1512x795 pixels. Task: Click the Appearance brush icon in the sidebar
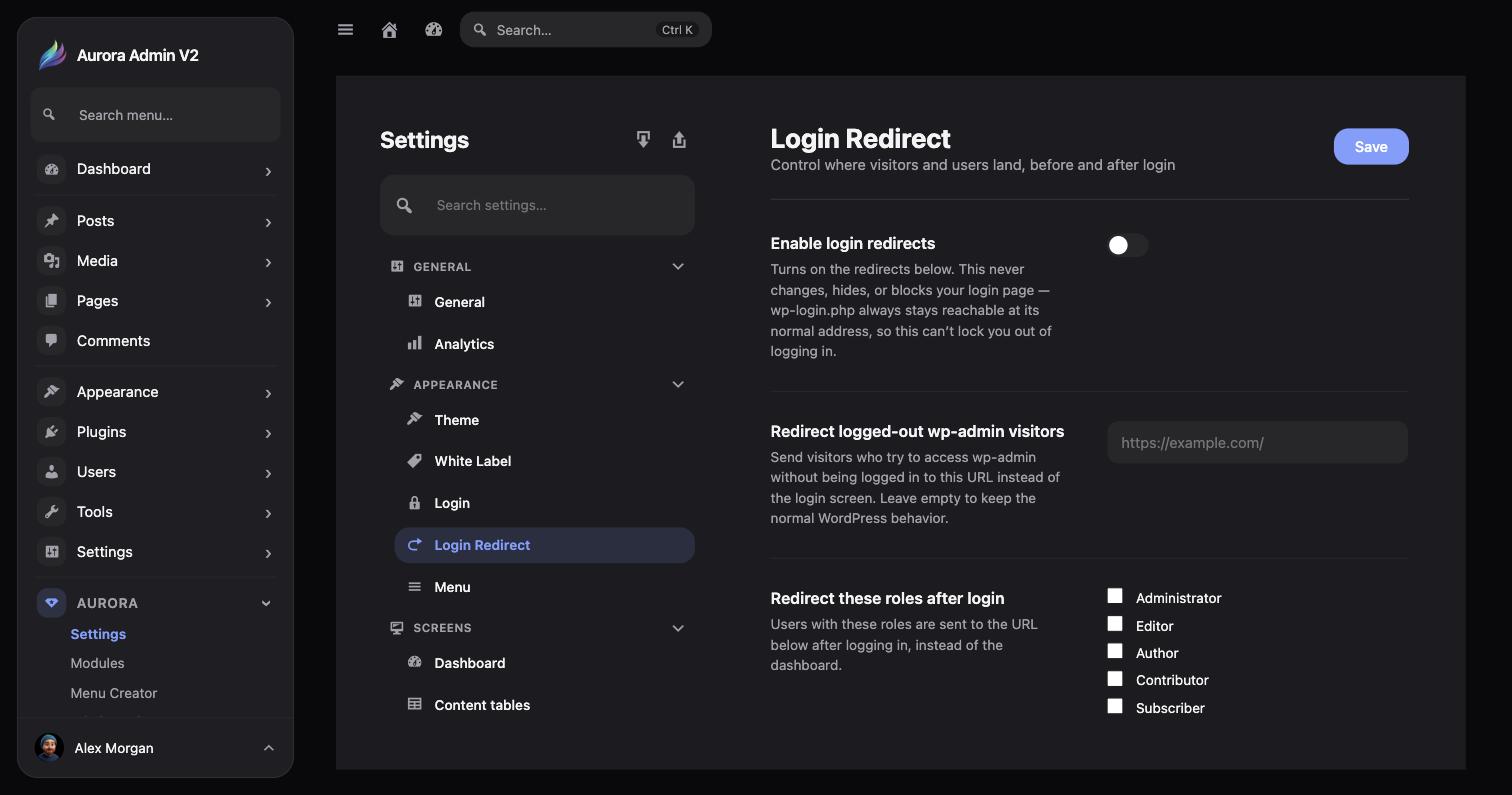(x=52, y=392)
